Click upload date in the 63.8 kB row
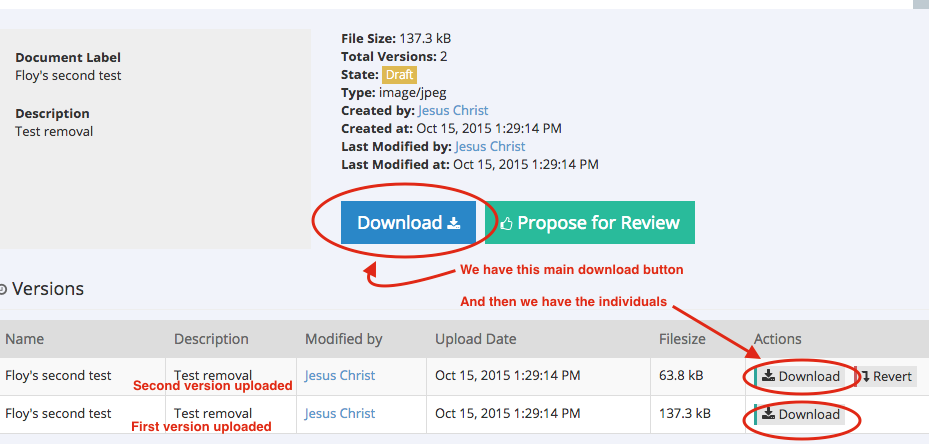The height and width of the screenshot is (444, 929). pos(508,375)
